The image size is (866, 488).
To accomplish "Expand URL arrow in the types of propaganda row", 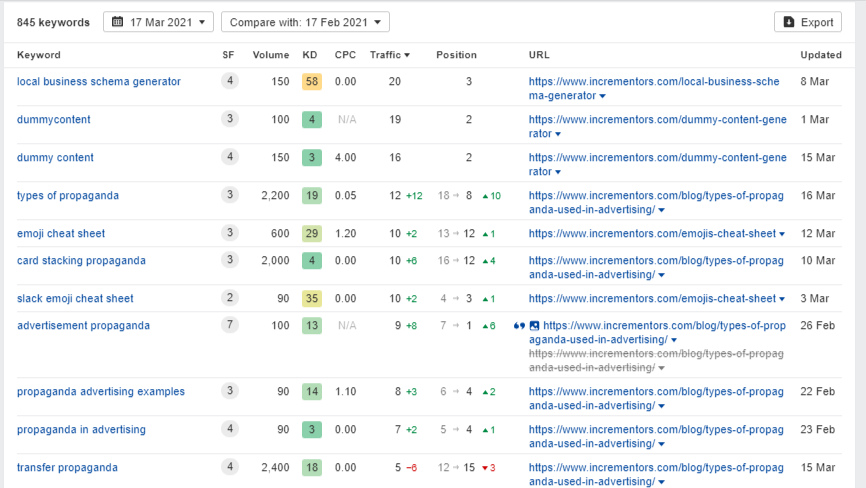I will [662, 210].
